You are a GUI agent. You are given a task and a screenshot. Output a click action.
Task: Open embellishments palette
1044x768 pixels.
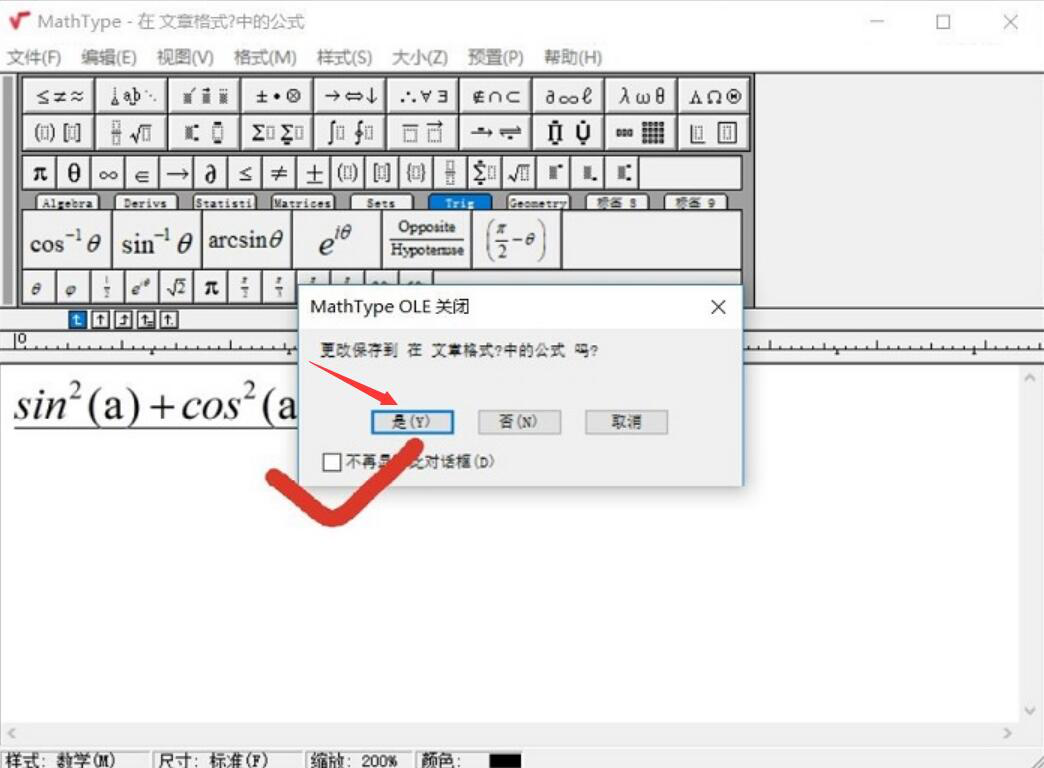[x=205, y=97]
